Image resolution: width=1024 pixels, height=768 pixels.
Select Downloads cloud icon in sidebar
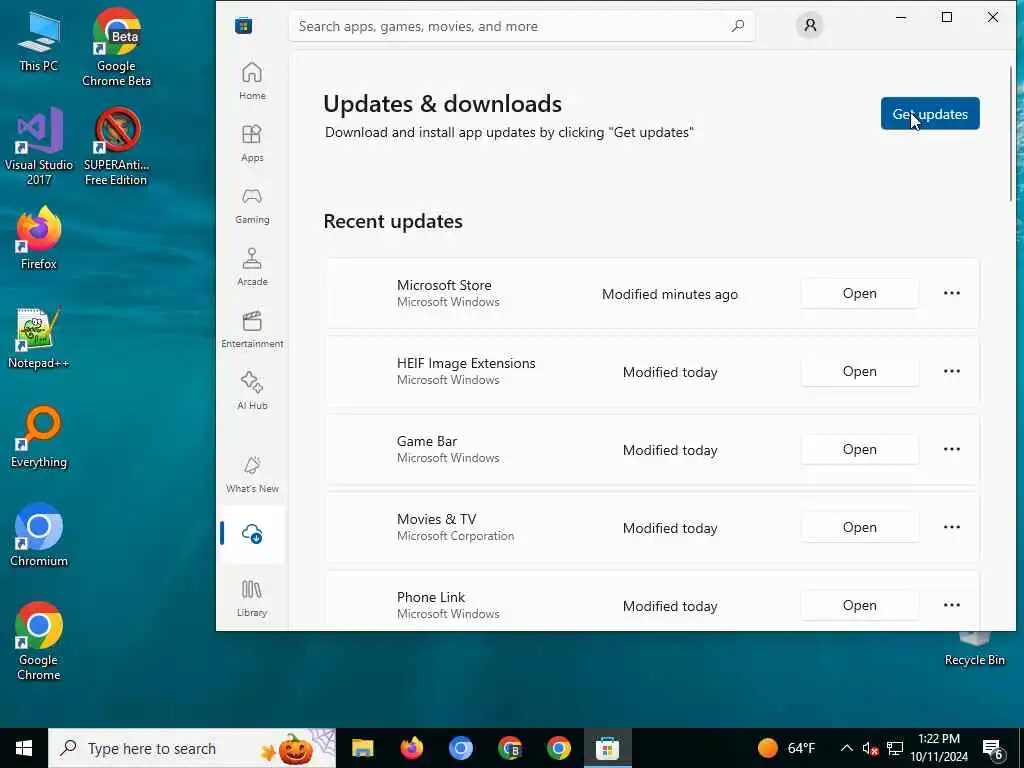[x=252, y=534]
